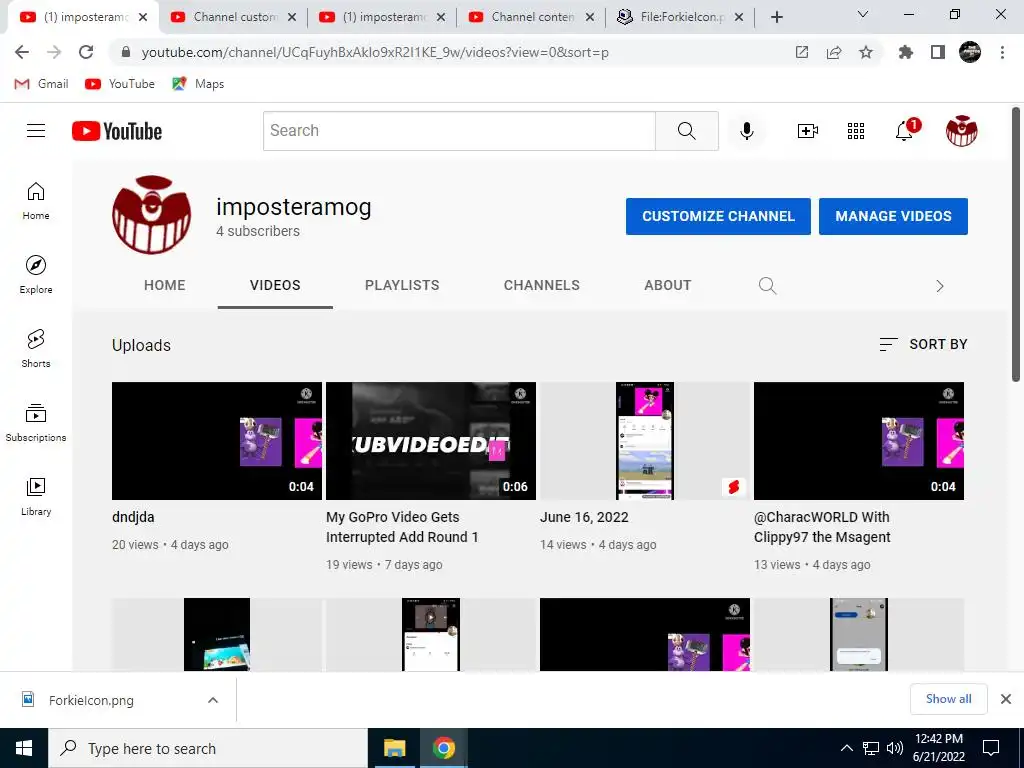Switch to the PLAYLISTS tab
Screen dimensions: 1024x768
(x=402, y=285)
